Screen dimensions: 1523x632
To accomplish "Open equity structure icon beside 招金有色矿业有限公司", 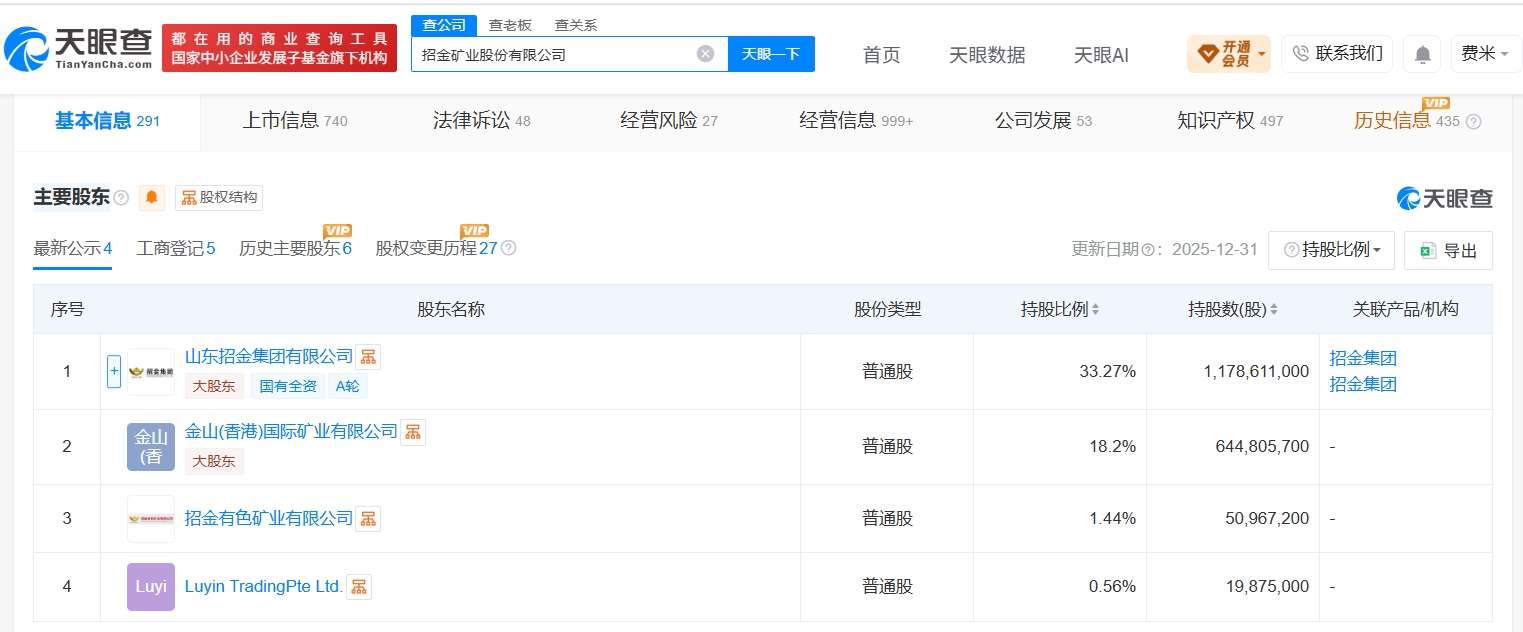I will coord(368,519).
